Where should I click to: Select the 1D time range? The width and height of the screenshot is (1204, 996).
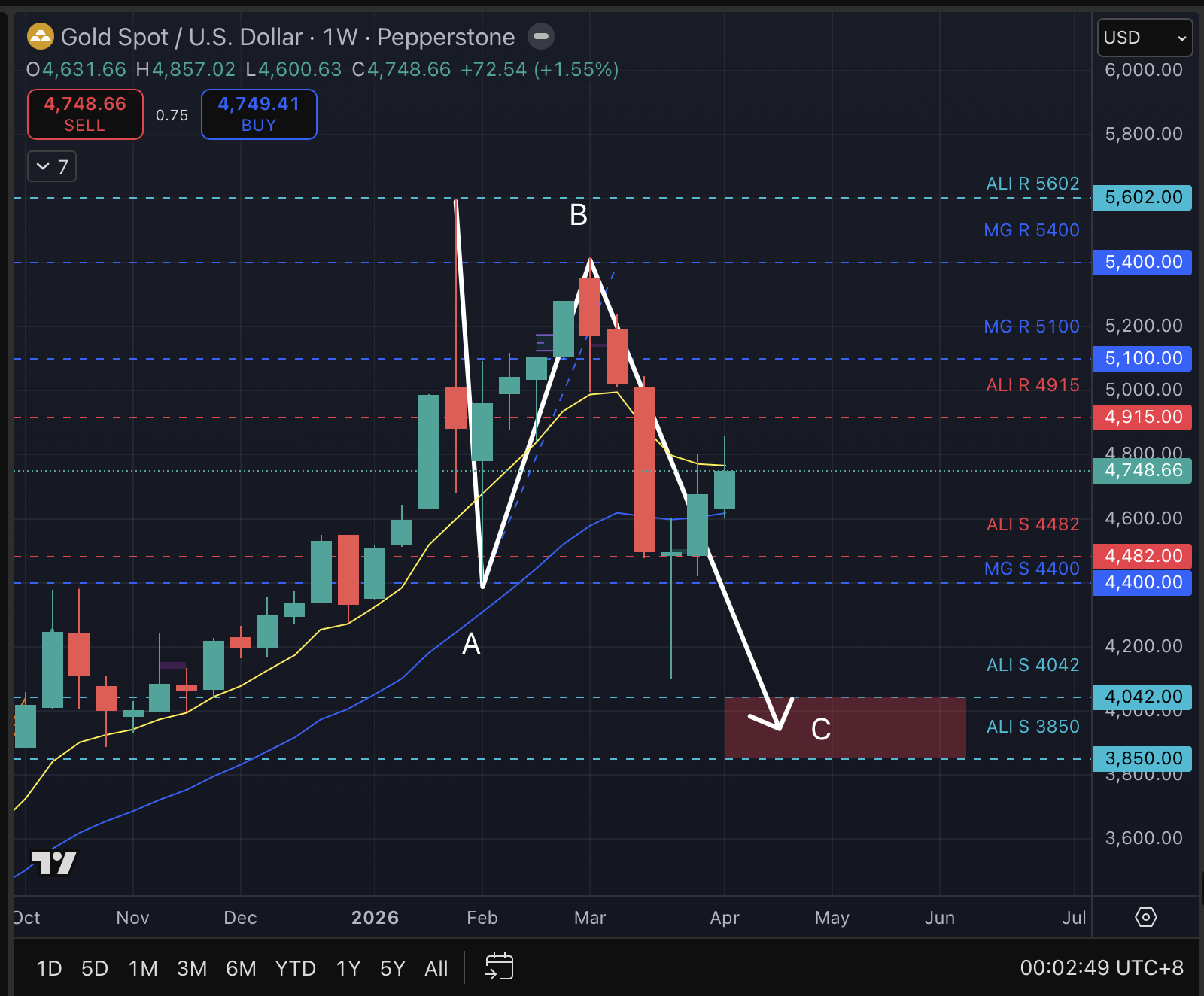pos(49,968)
